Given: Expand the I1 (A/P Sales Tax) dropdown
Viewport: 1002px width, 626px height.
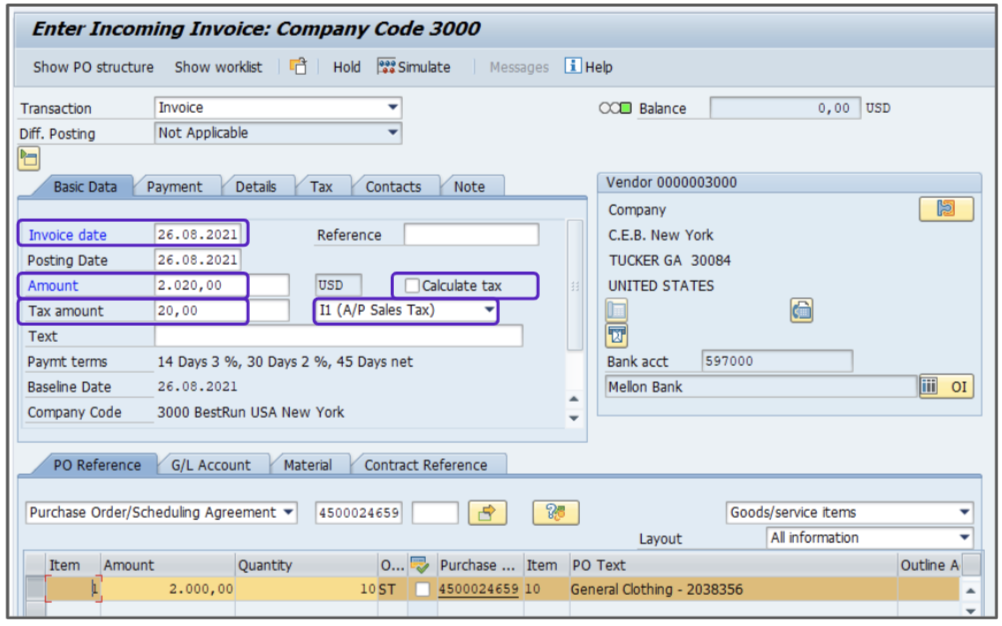Looking at the screenshot, I should (489, 311).
